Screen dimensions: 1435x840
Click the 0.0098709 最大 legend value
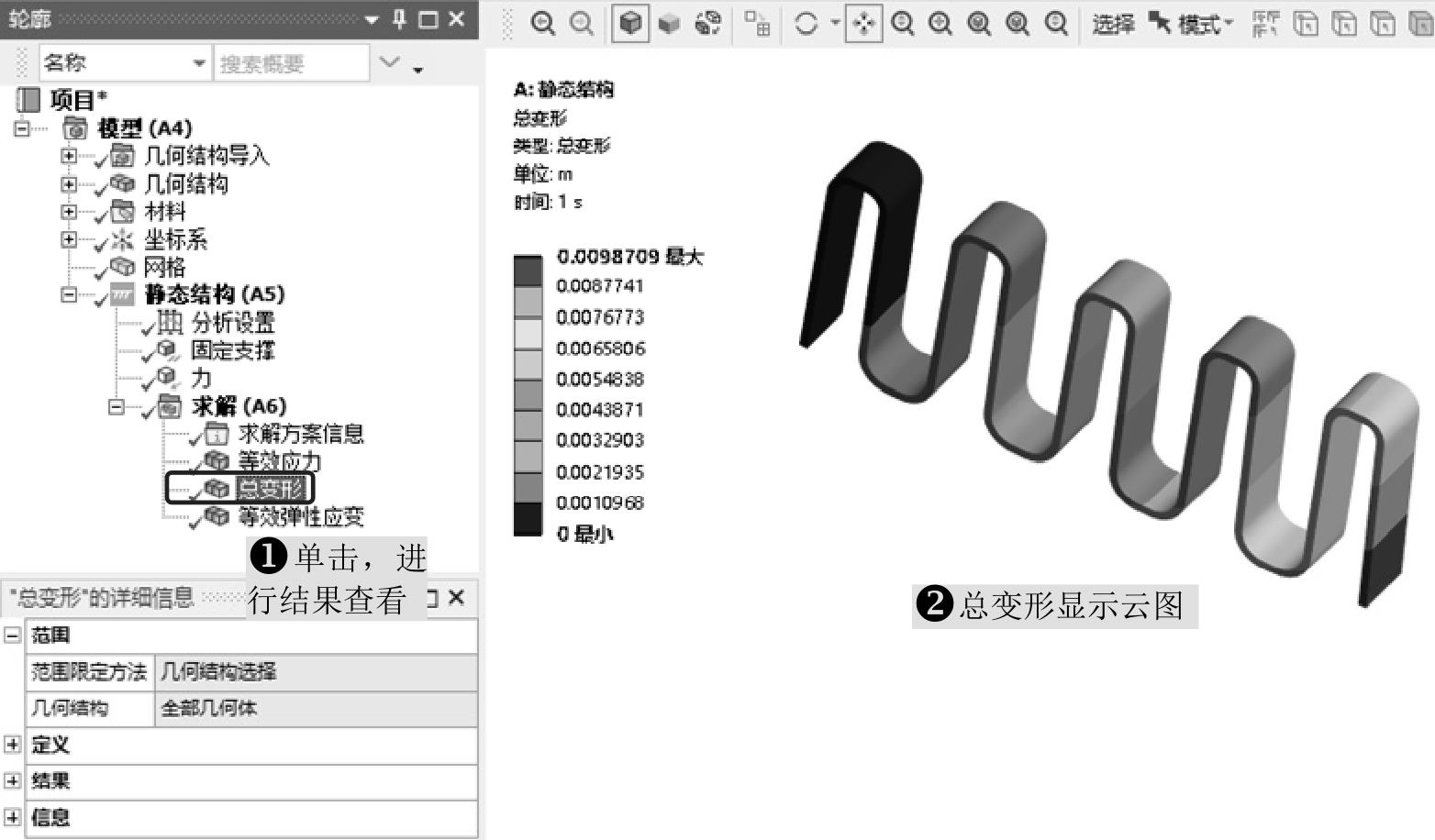click(x=629, y=257)
